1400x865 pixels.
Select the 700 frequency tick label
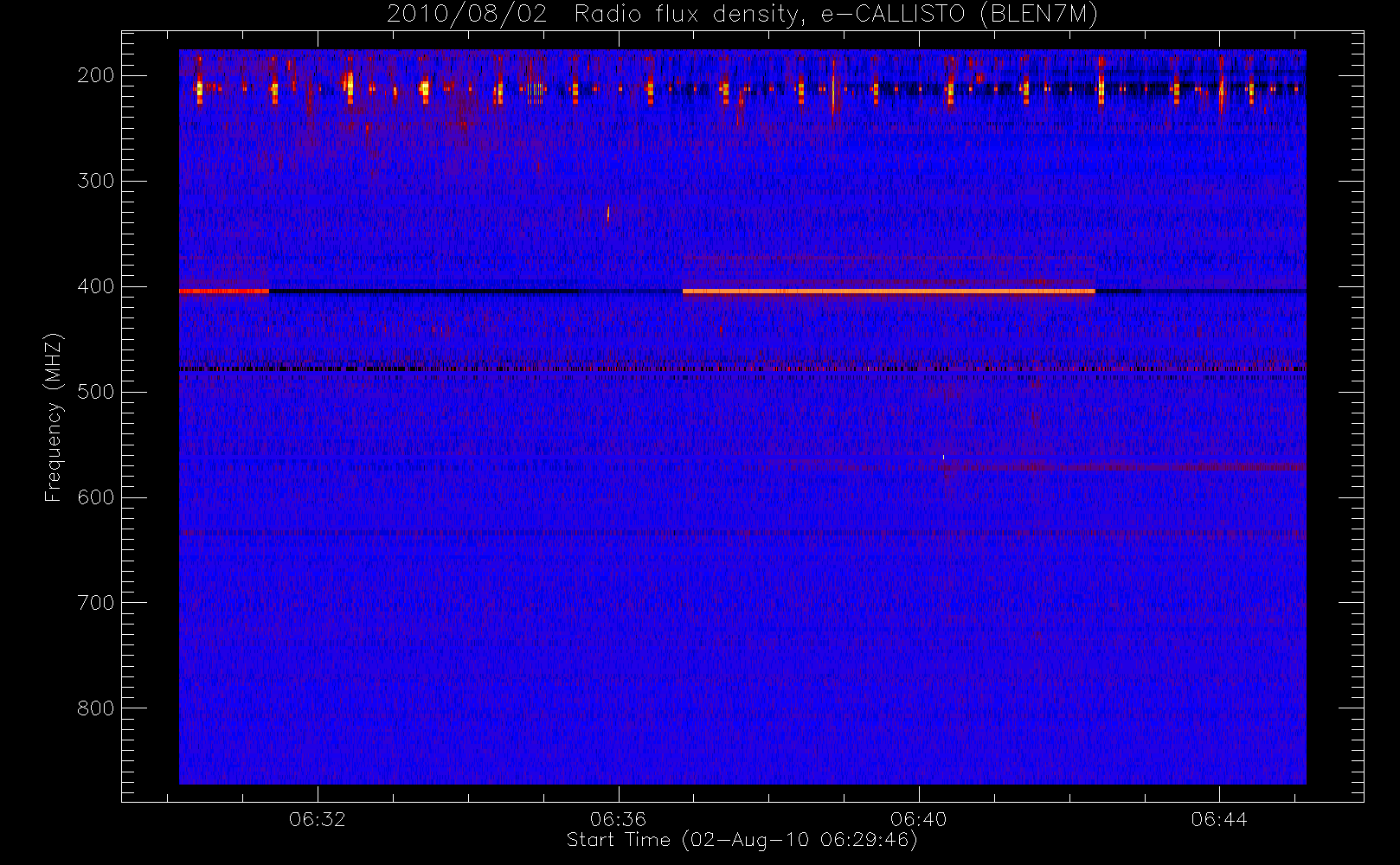[96, 603]
